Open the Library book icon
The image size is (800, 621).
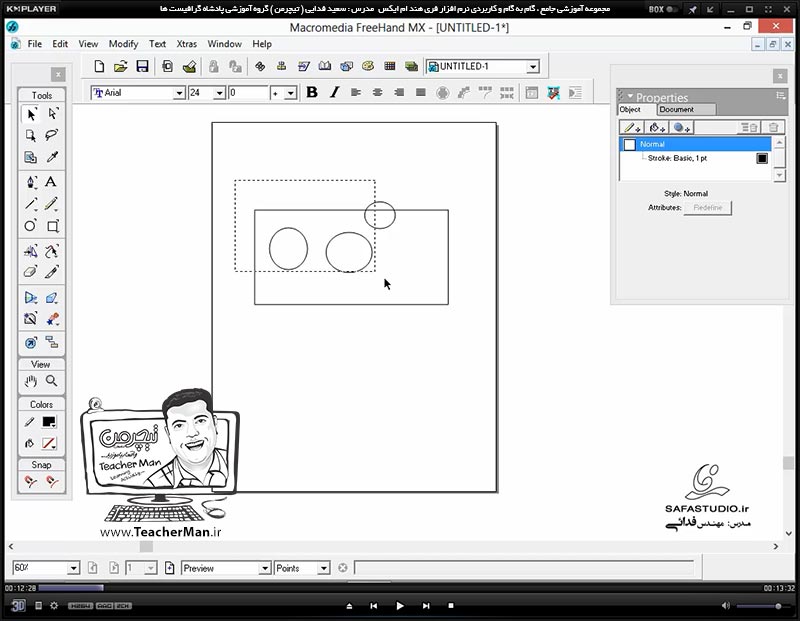[324, 66]
